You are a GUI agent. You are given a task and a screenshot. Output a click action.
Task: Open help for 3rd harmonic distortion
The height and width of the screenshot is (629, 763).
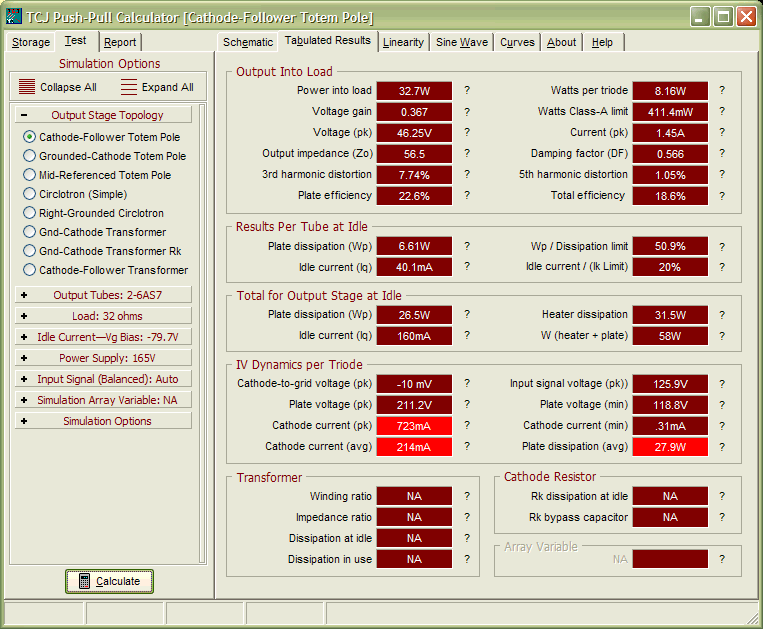coord(466,175)
